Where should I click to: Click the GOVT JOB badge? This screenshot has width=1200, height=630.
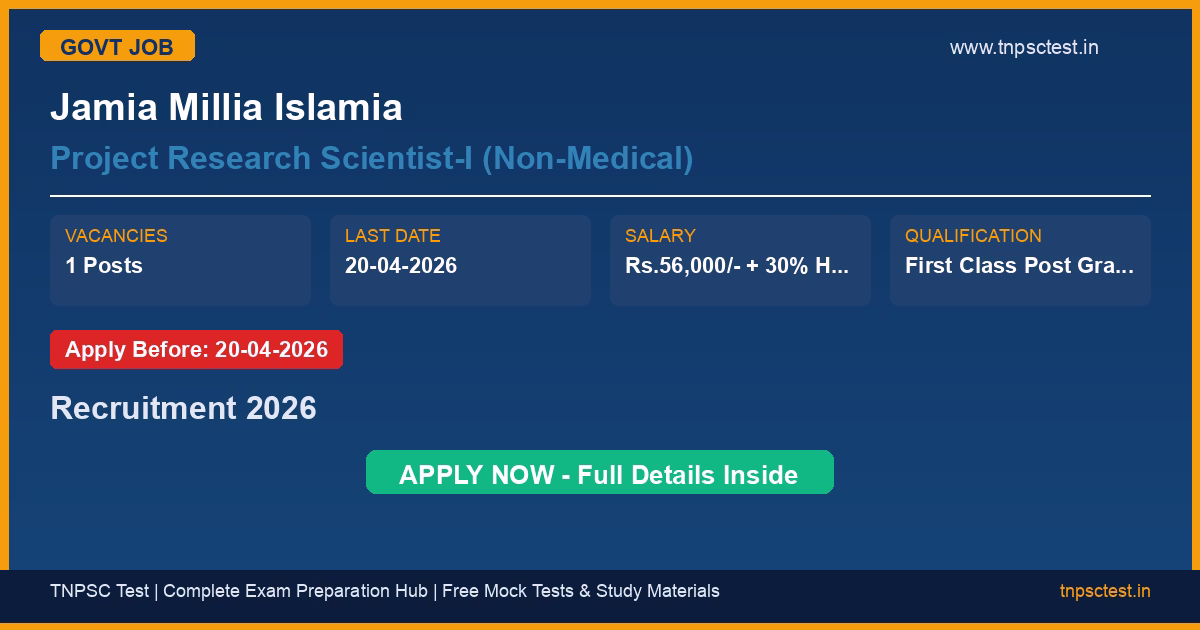(117, 46)
